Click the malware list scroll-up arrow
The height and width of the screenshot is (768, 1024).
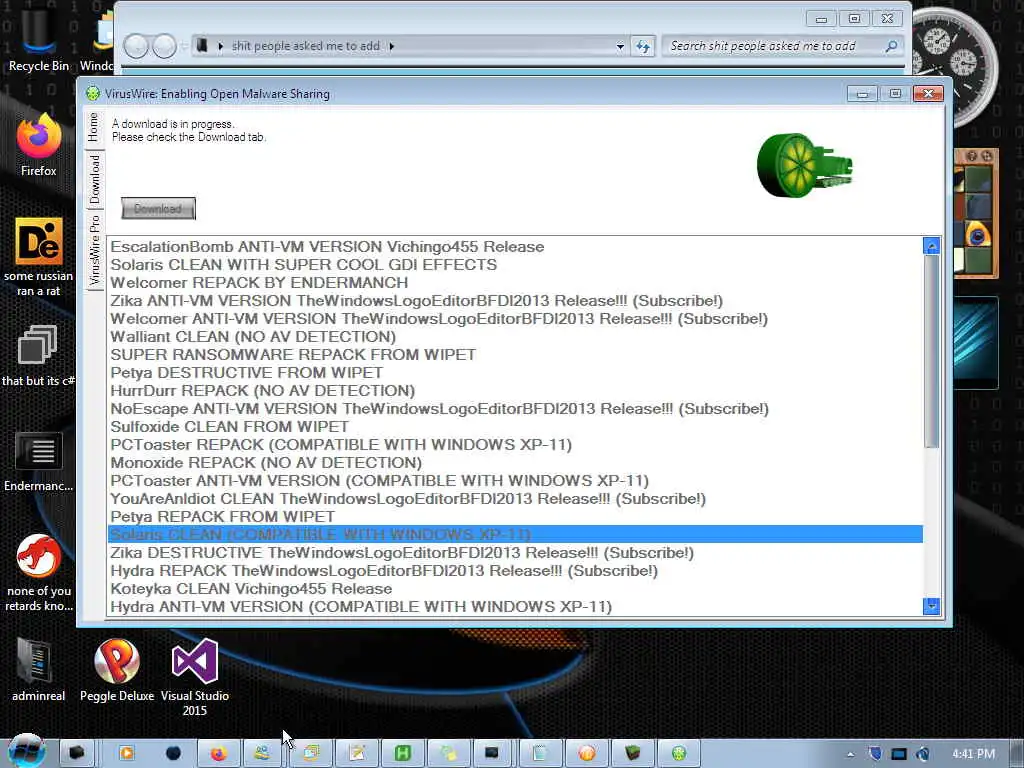pyautogui.click(x=931, y=246)
